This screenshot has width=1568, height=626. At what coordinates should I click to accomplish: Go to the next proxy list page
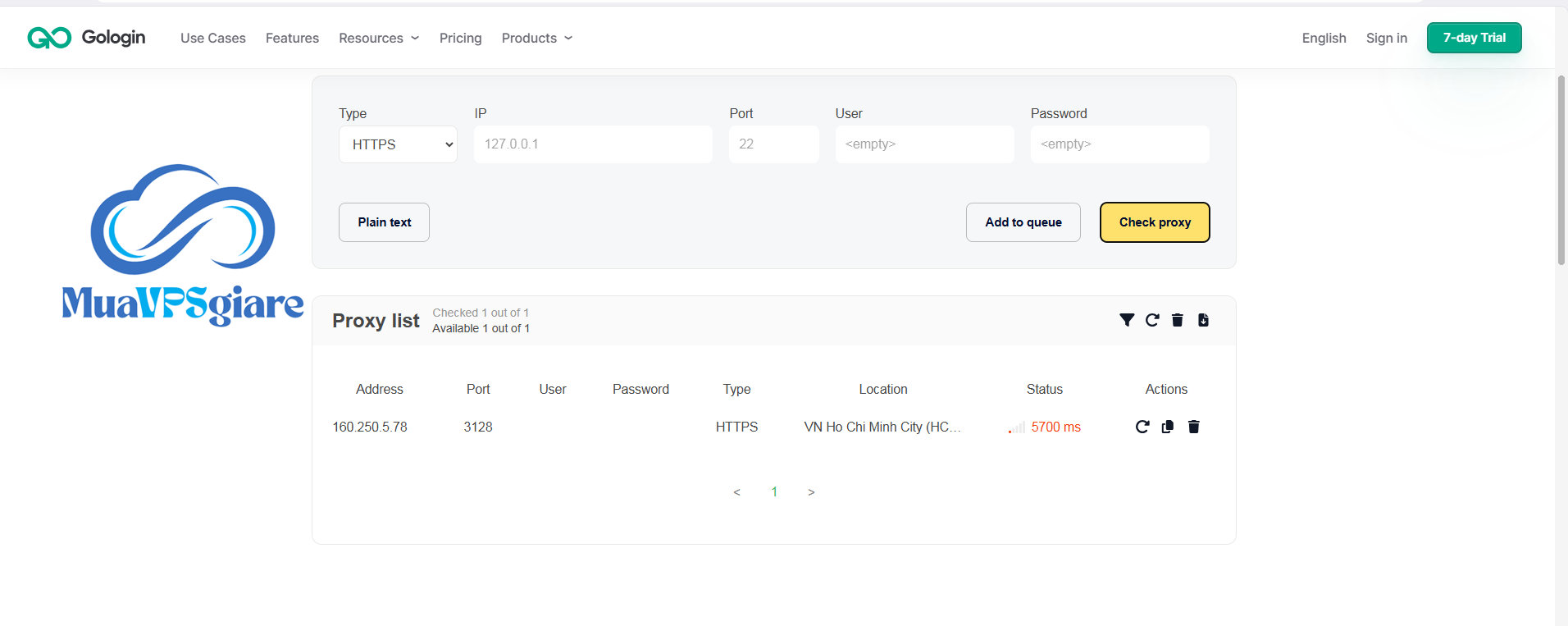[811, 492]
